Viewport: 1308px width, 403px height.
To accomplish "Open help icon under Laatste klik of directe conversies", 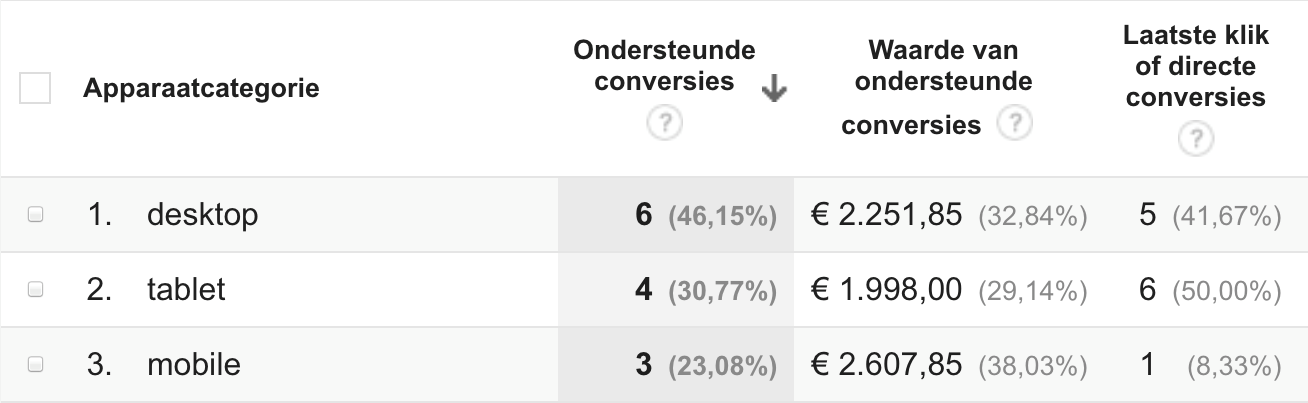I will point(1195,138).
